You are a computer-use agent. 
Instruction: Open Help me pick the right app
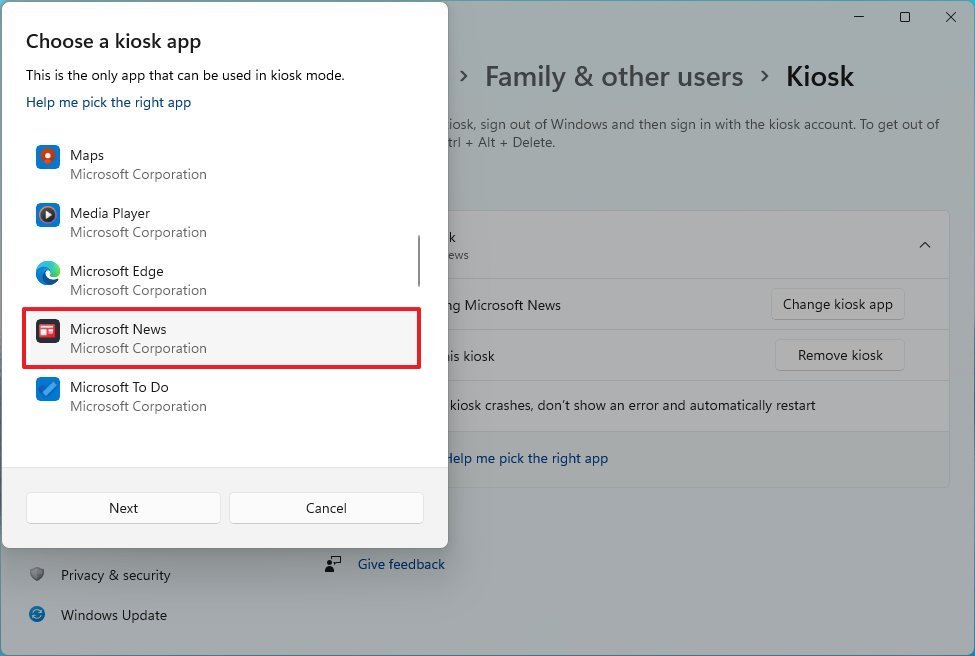(x=108, y=102)
